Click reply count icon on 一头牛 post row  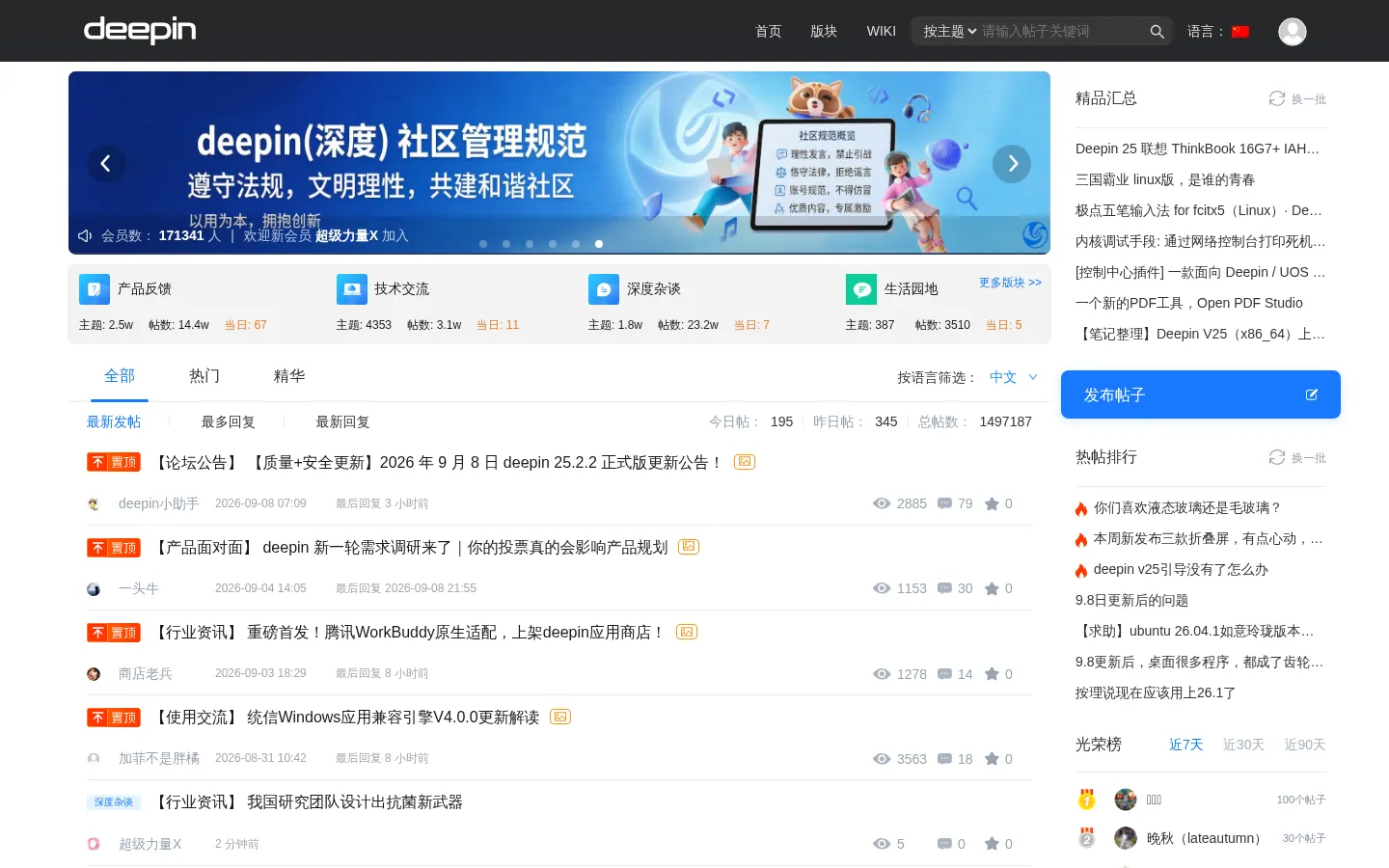coord(945,588)
